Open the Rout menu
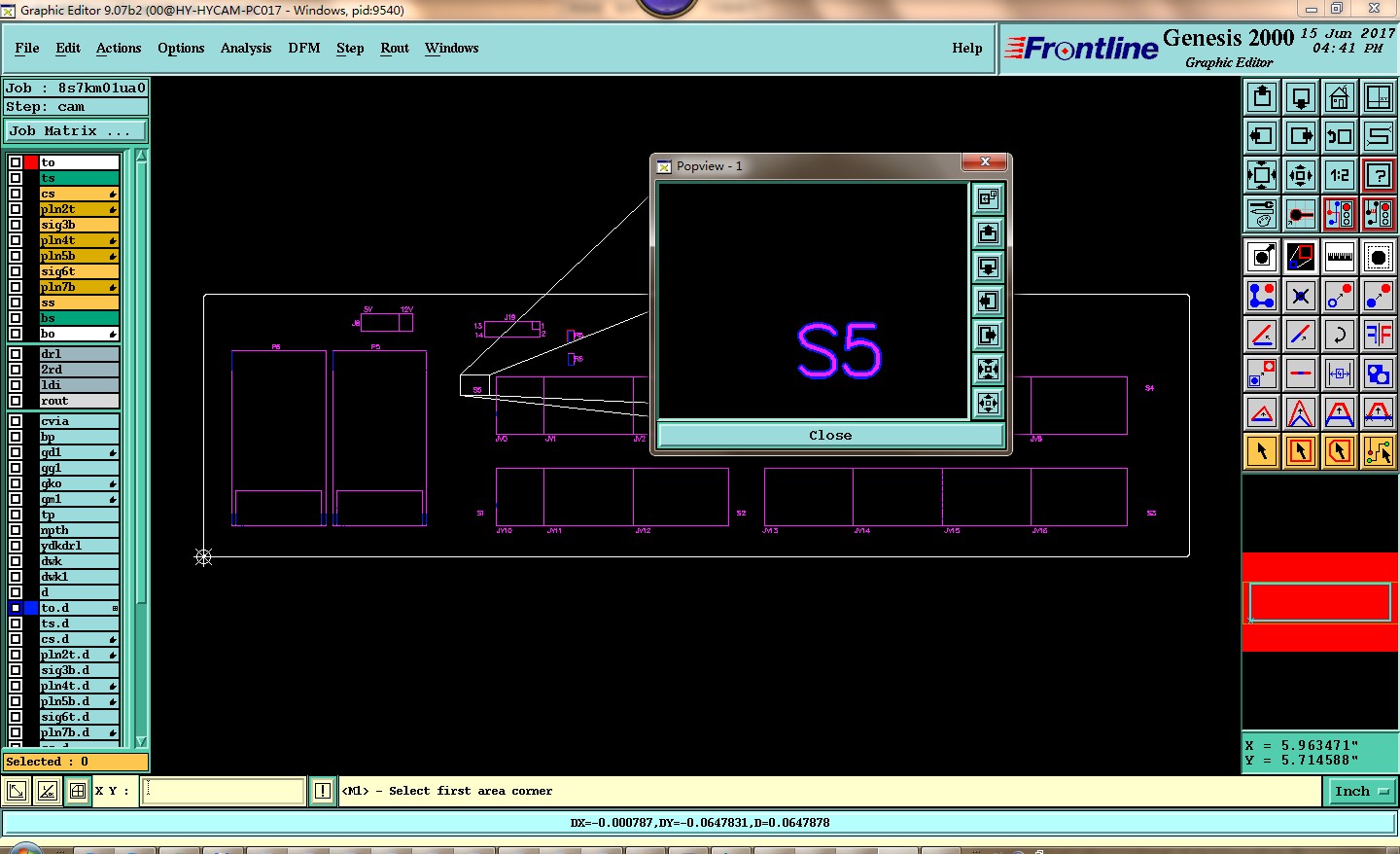The height and width of the screenshot is (854, 1400). [395, 48]
